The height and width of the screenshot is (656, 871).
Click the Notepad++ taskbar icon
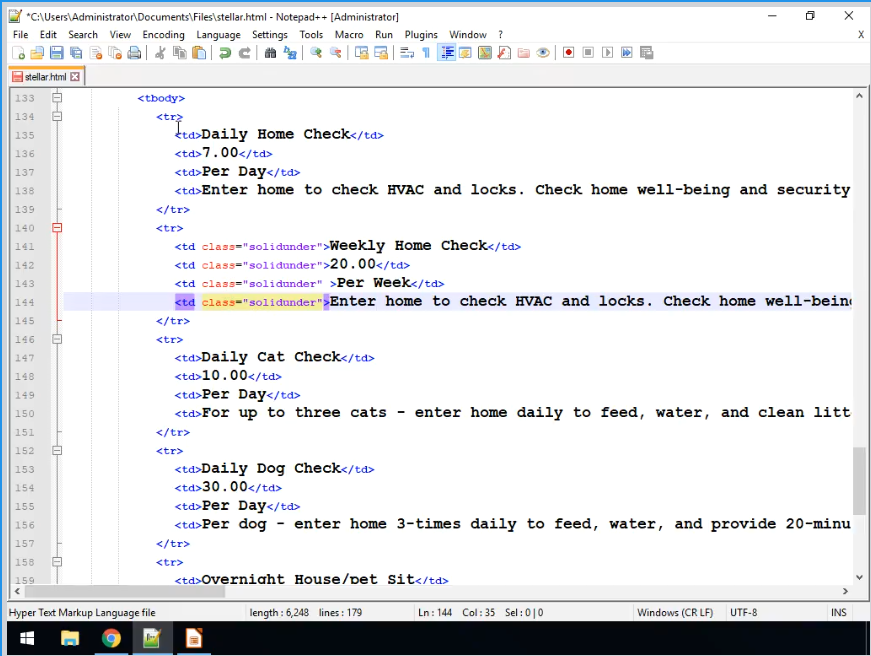click(152, 638)
